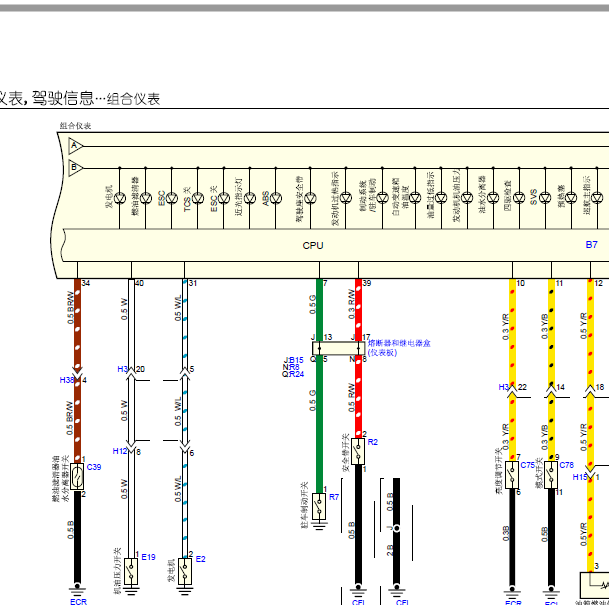Click the triangle B bus marker

pyautogui.click(x=75, y=168)
